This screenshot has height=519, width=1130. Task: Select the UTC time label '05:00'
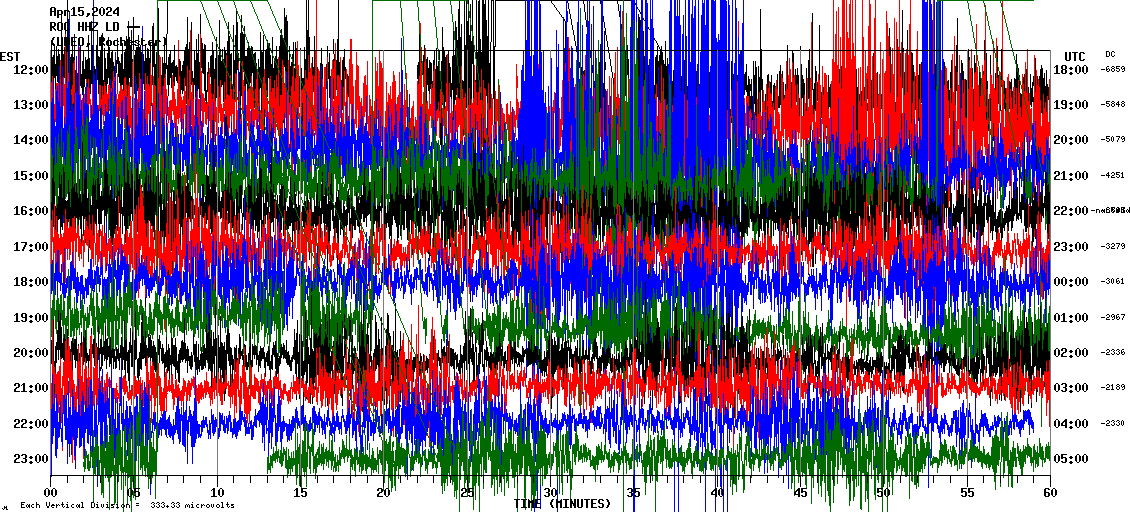1071,459
